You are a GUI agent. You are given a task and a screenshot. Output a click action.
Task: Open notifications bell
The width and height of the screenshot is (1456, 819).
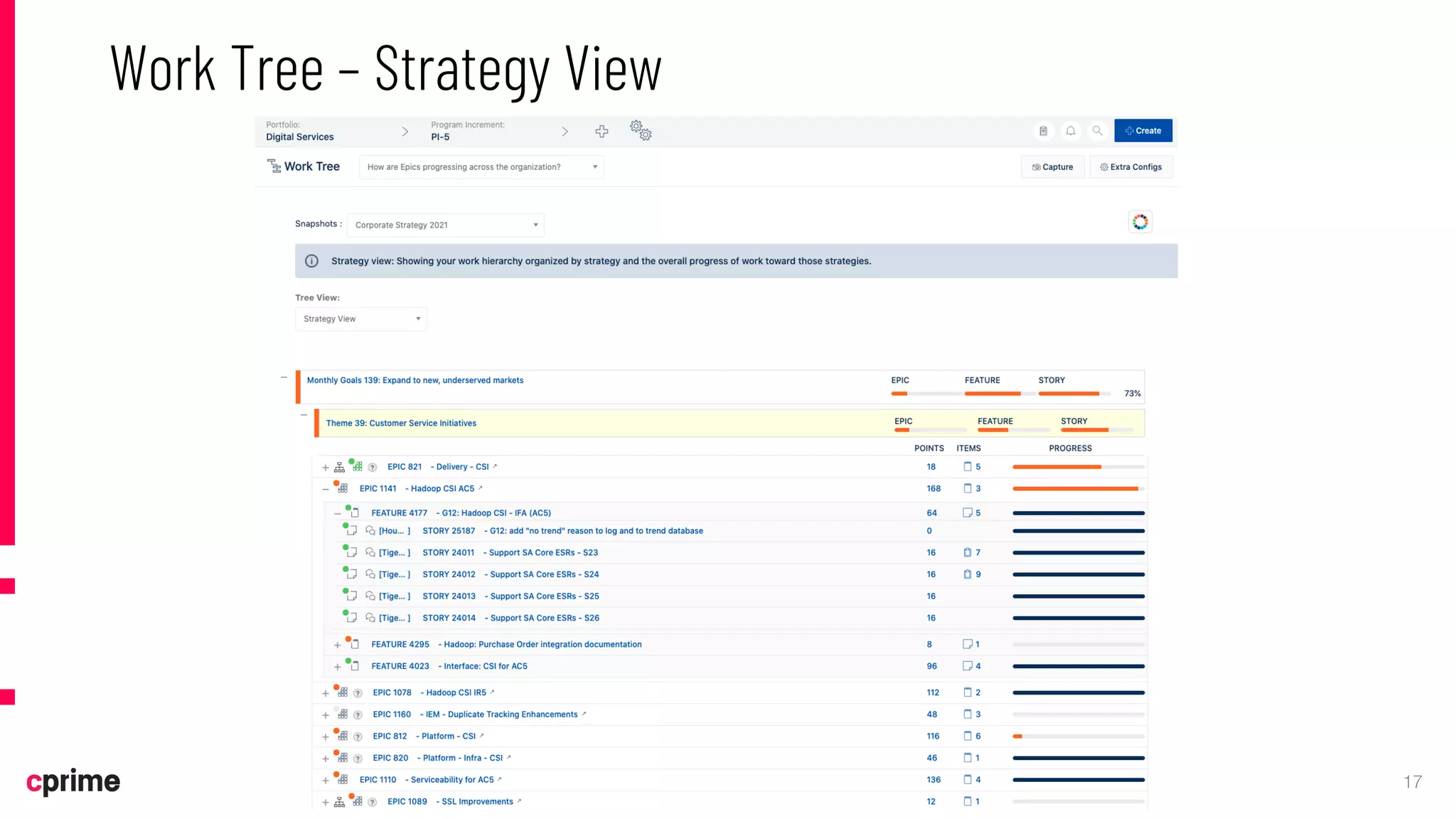point(1070,131)
